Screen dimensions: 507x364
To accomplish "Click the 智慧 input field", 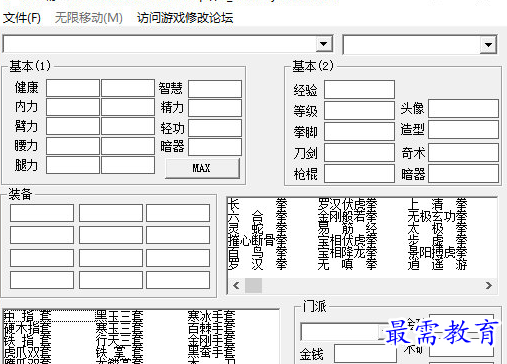I will click(x=215, y=89).
